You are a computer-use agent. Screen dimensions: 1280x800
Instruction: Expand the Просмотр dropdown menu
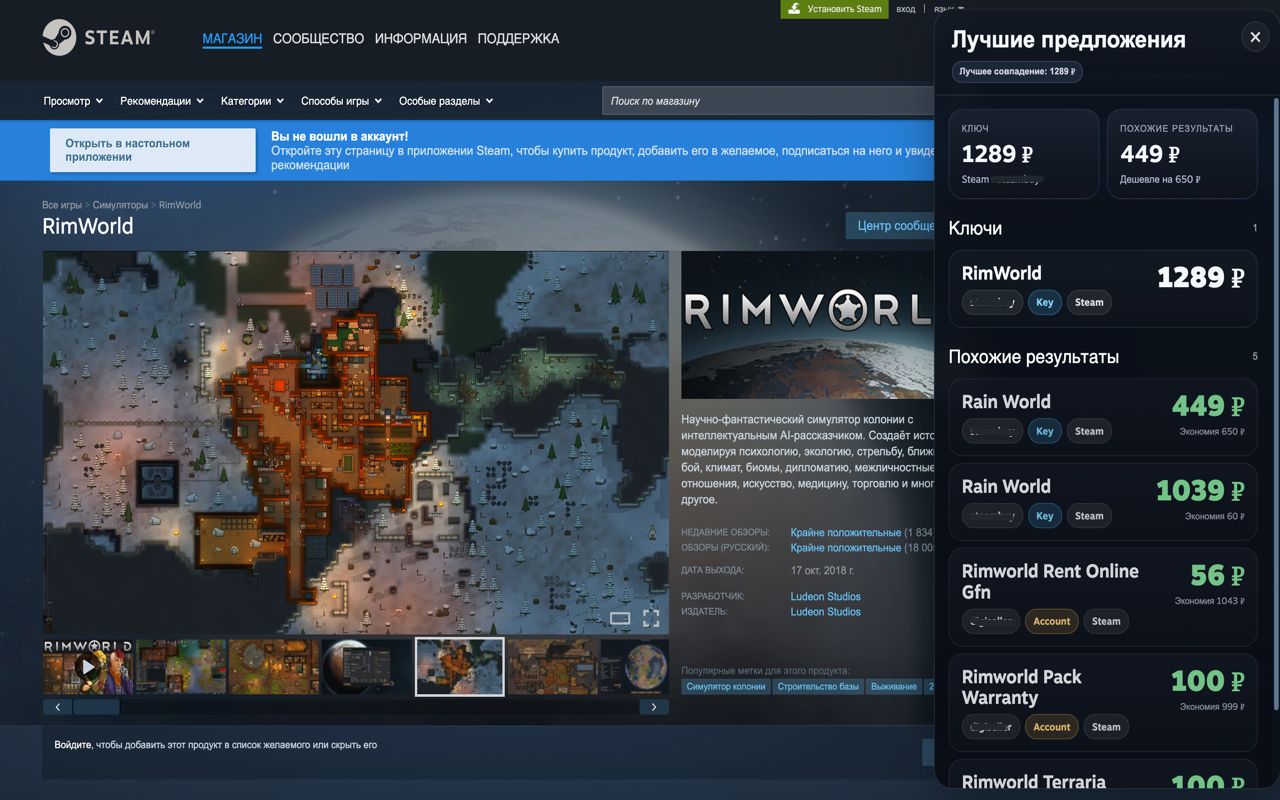[x=73, y=101]
